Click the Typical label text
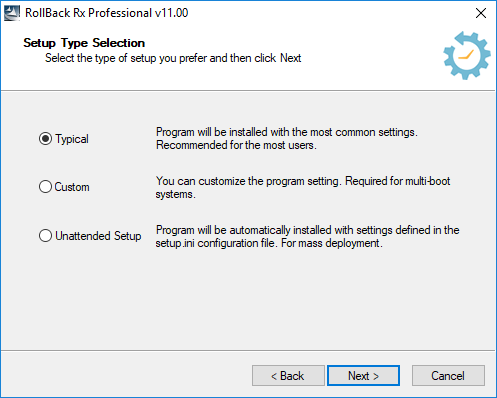This screenshot has width=497, height=398. click(72, 139)
